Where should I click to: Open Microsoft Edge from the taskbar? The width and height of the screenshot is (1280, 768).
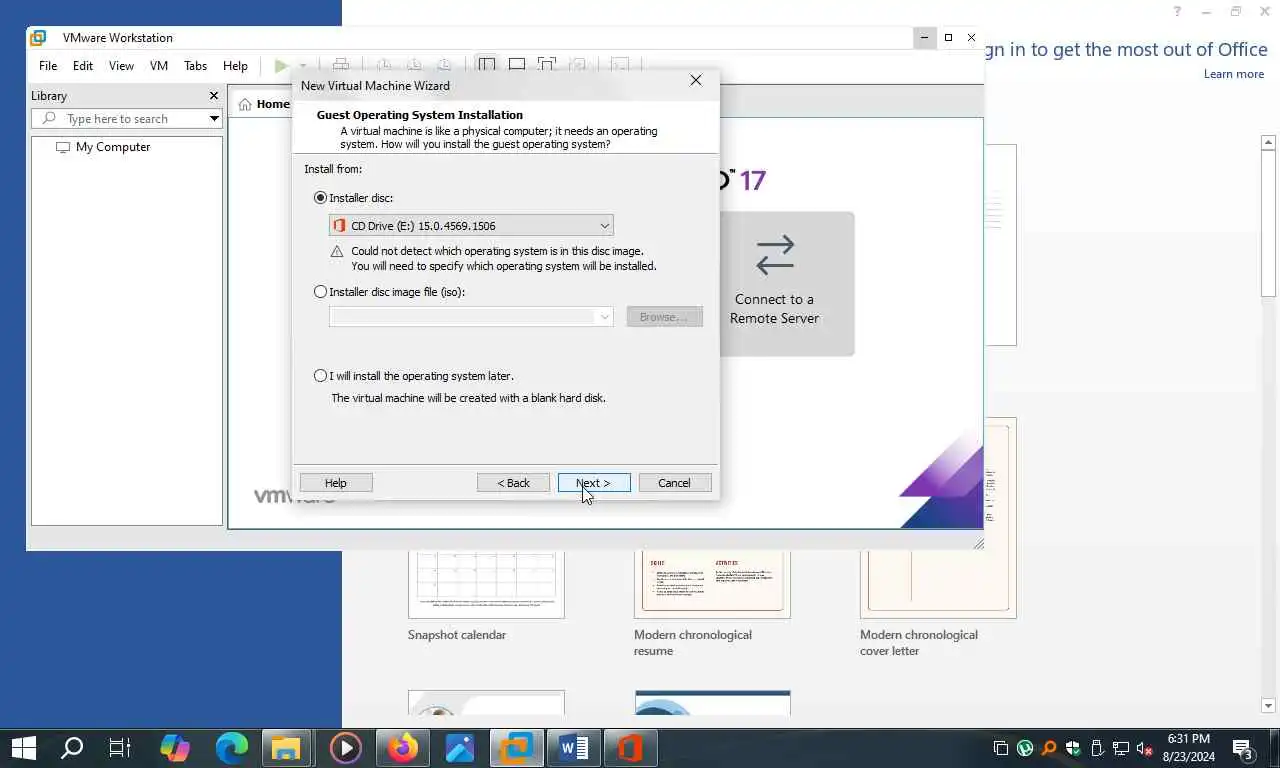[232, 748]
